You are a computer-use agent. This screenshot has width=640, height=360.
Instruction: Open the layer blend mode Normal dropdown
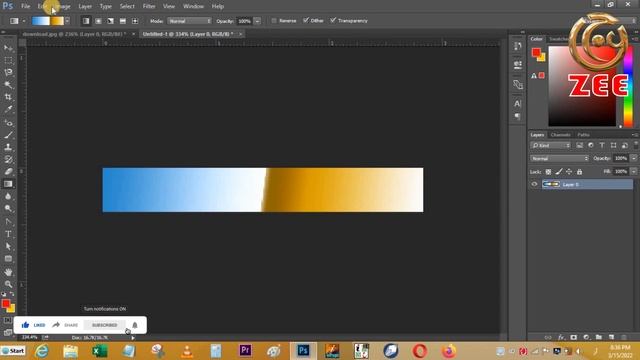(x=559, y=158)
